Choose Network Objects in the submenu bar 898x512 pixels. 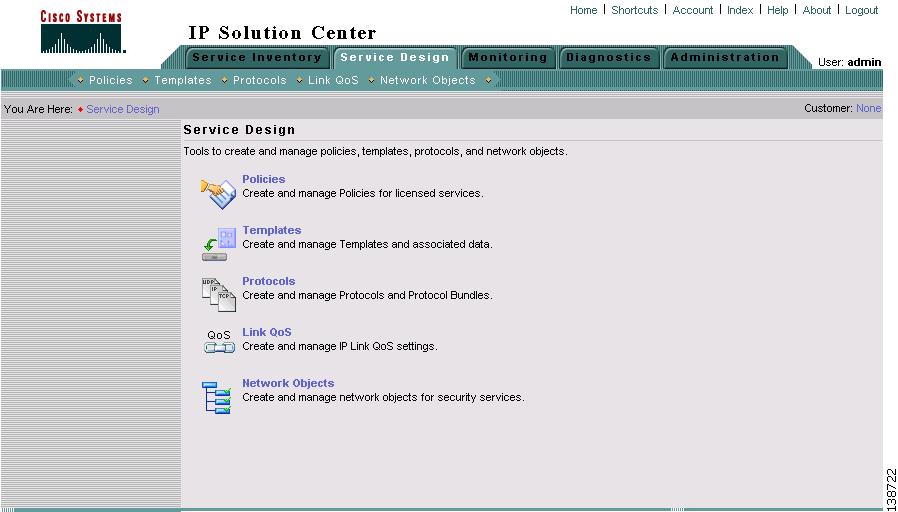pyautogui.click(x=428, y=80)
